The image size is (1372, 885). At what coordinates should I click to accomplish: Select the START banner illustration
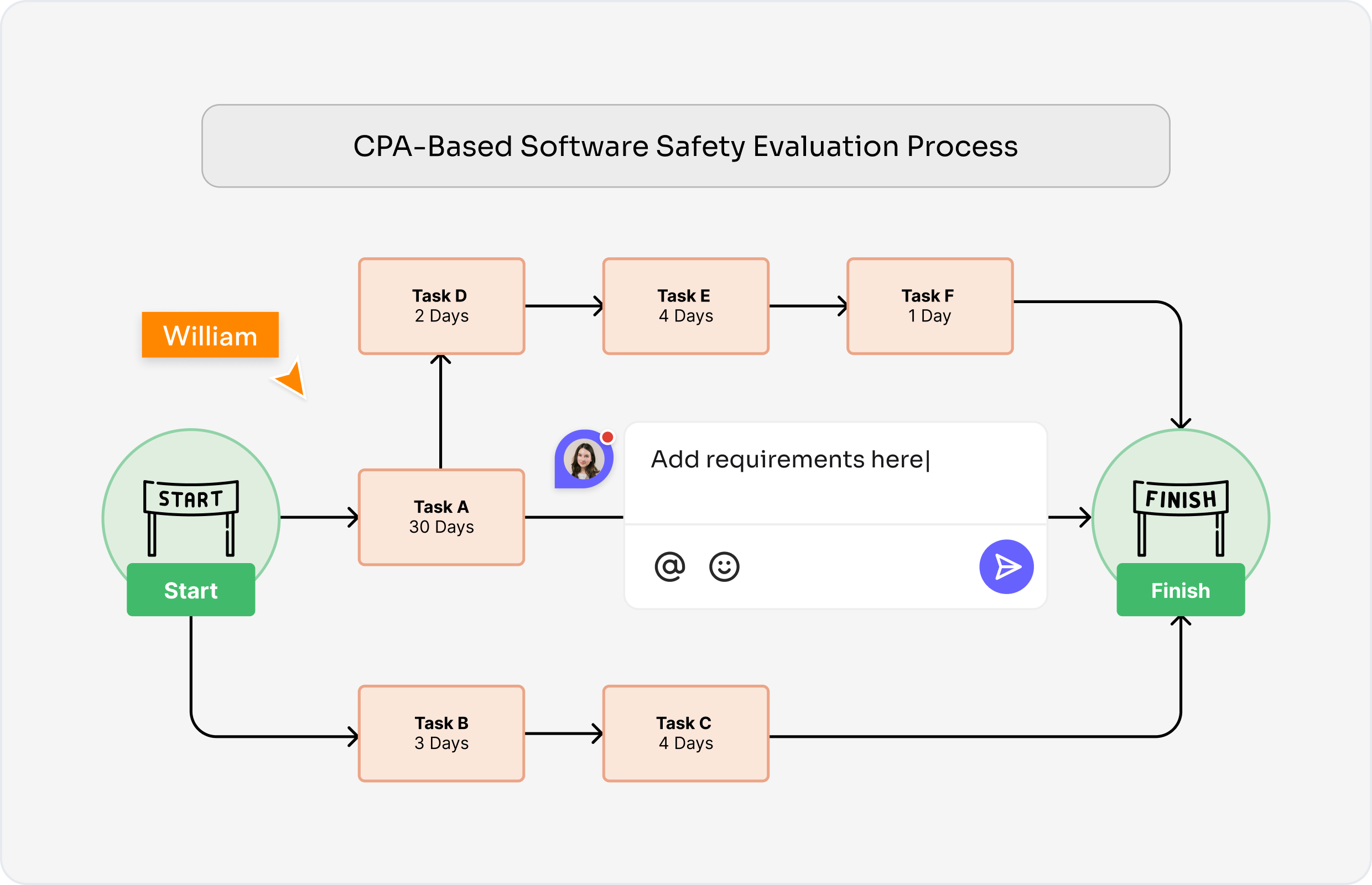pyautogui.click(x=191, y=518)
